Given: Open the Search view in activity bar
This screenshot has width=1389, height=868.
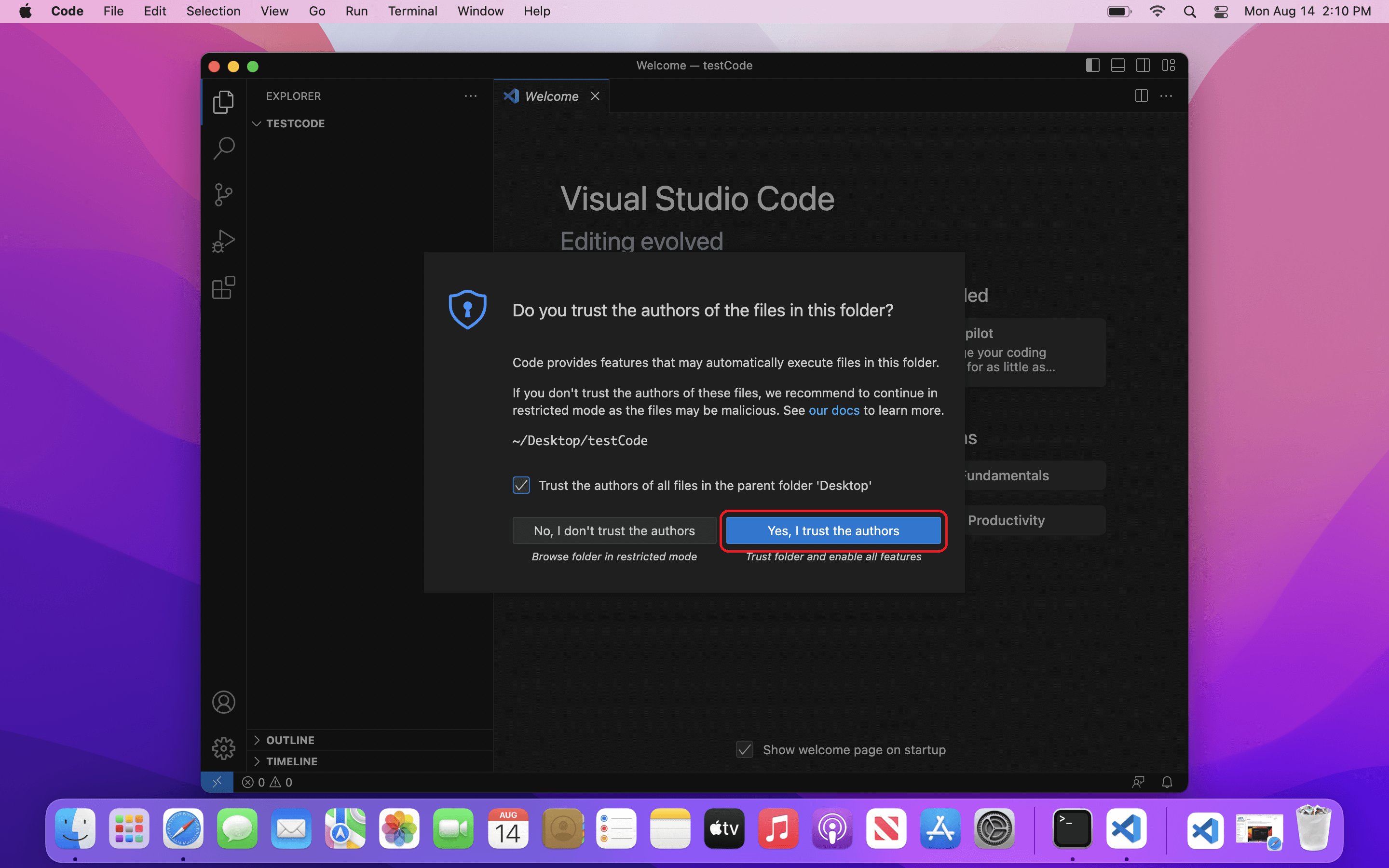Looking at the screenshot, I should 223,148.
